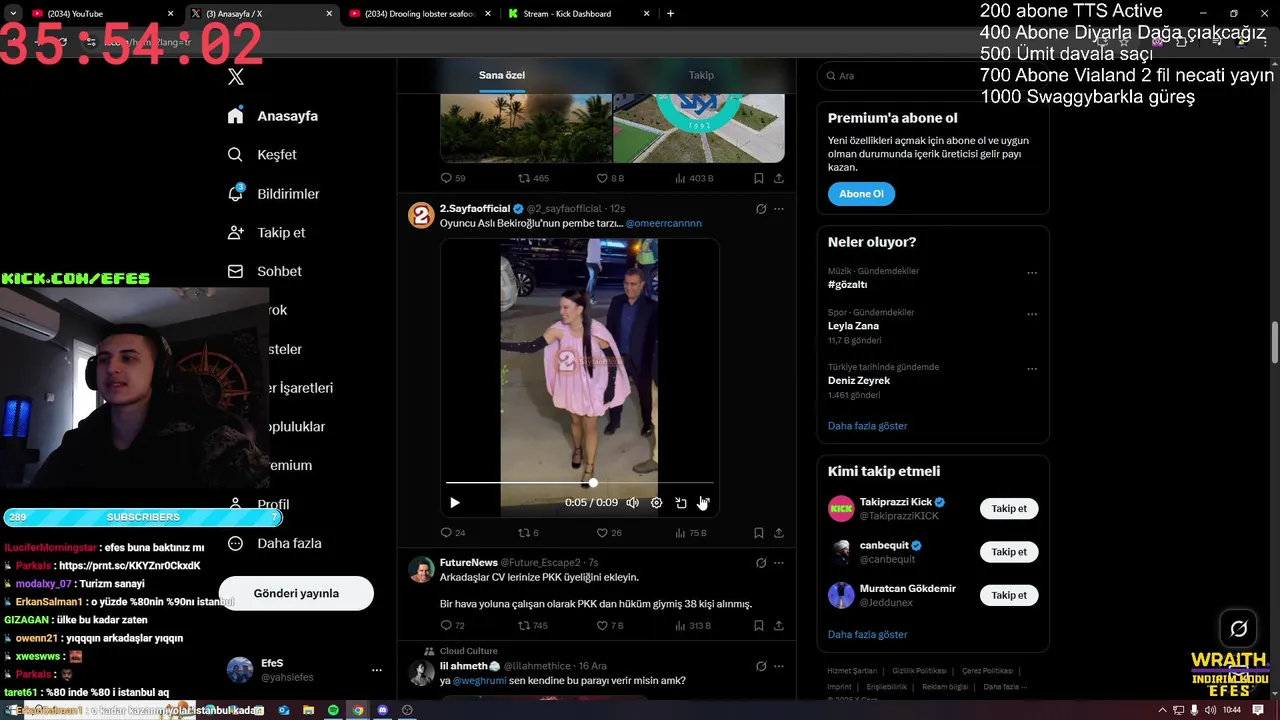Repost the 2.Sayfaofficial video post
Screen dimensions: 1280x720
click(528, 533)
